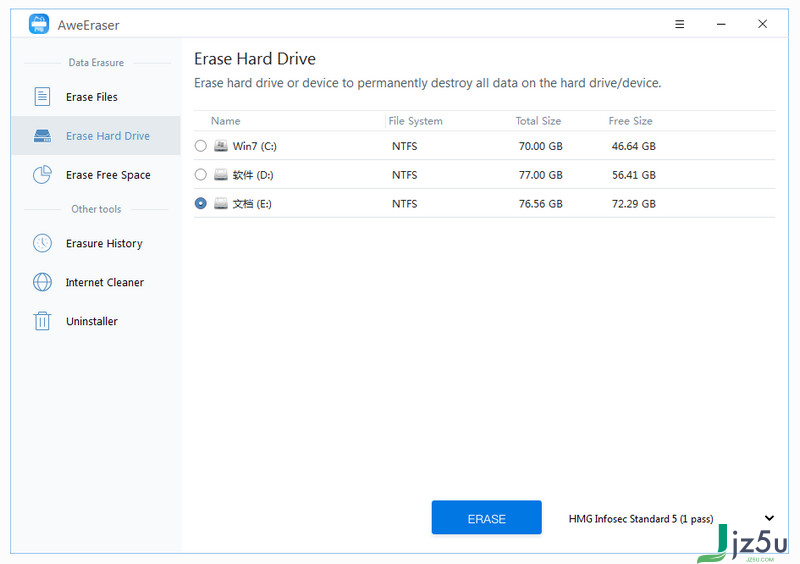The width and height of the screenshot is (800, 564).
Task: Click the 77.00 GB total size cell
Action: (540, 175)
